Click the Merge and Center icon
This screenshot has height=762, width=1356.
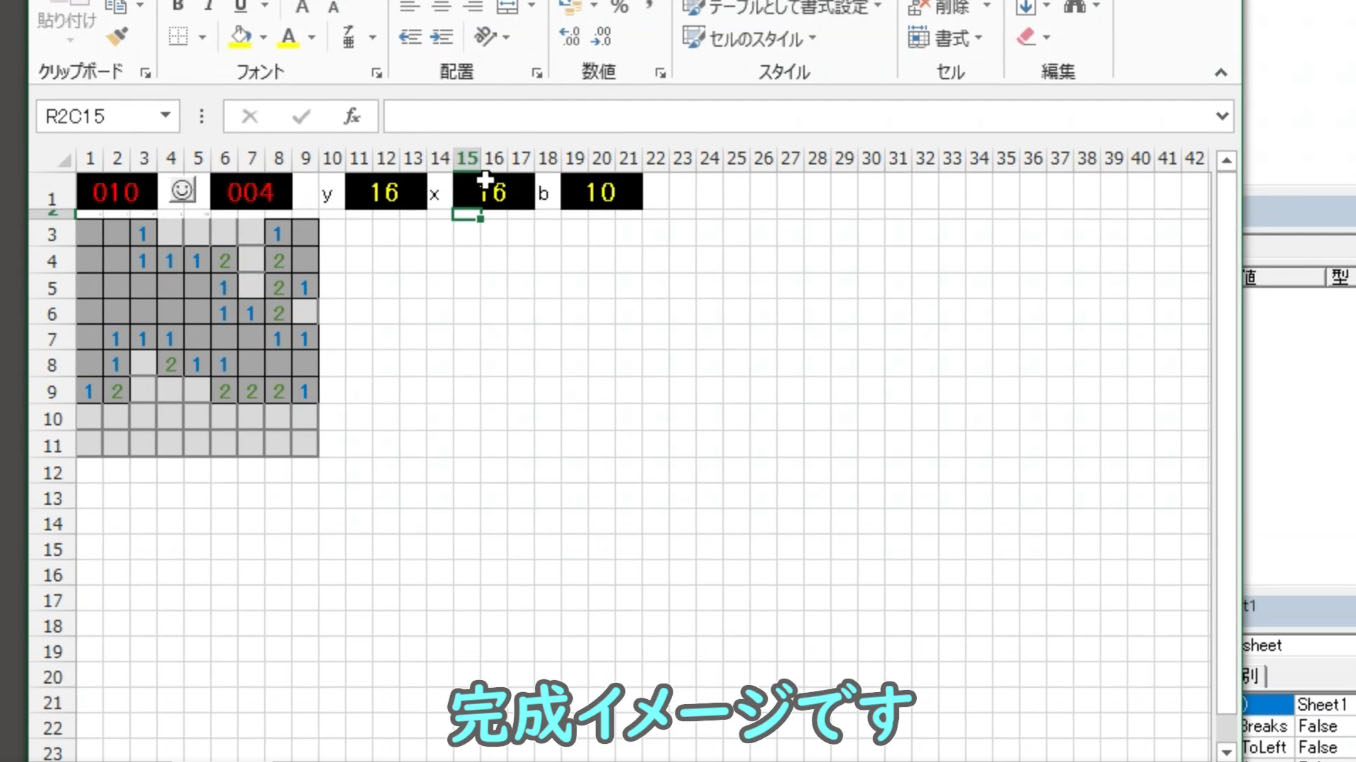(x=508, y=6)
